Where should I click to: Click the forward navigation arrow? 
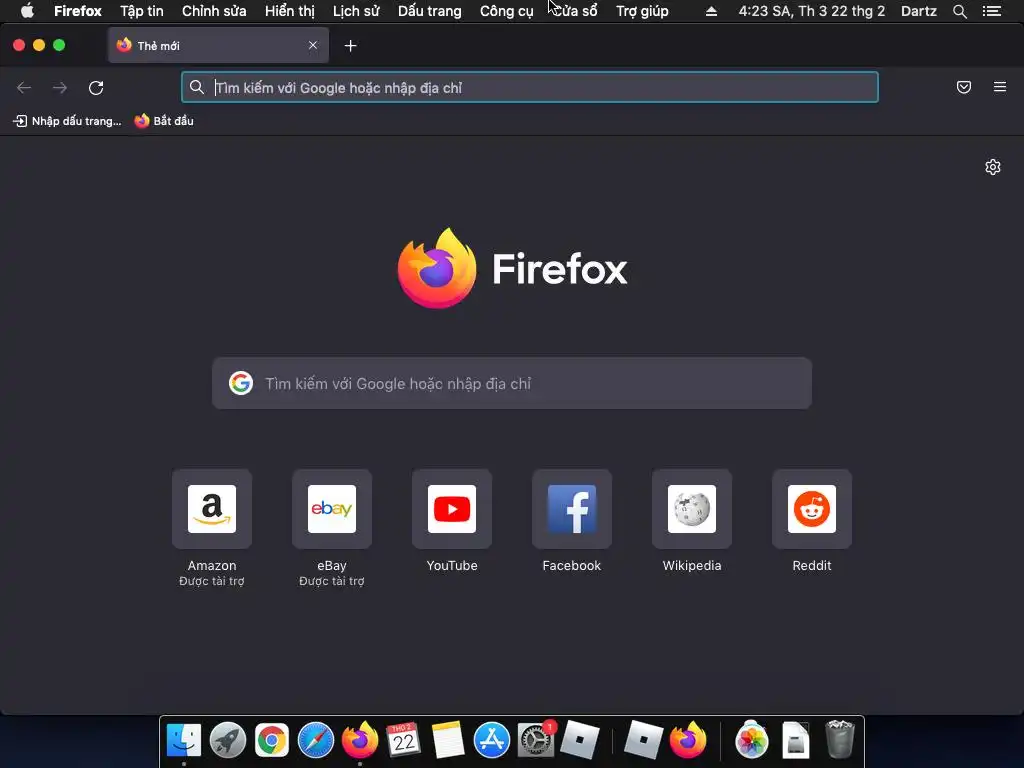tap(60, 88)
